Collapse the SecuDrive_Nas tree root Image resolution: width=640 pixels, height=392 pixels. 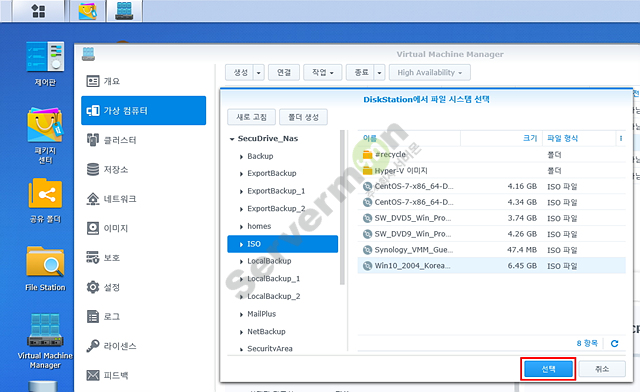click(x=232, y=139)
